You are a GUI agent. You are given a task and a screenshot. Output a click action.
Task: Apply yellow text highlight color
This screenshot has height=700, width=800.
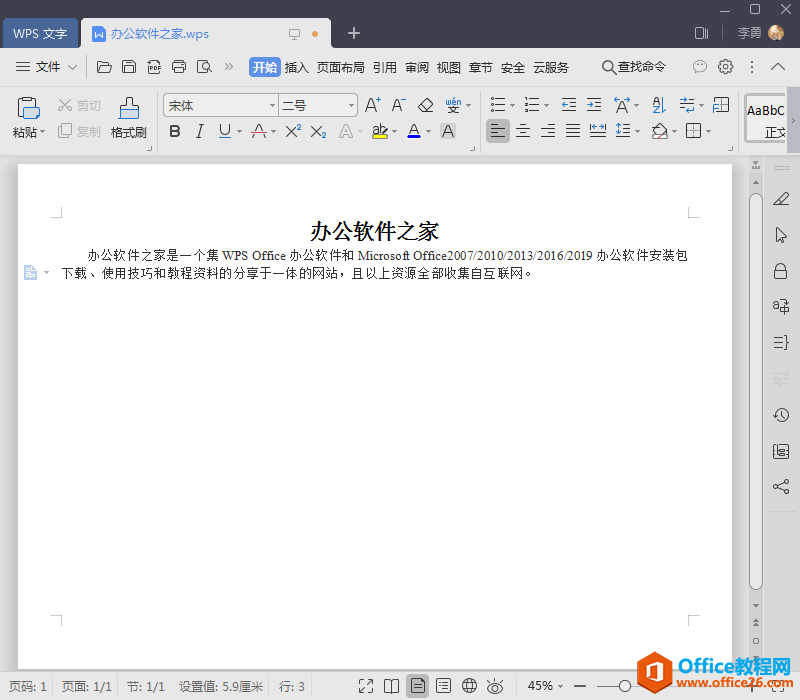[380, 132]
